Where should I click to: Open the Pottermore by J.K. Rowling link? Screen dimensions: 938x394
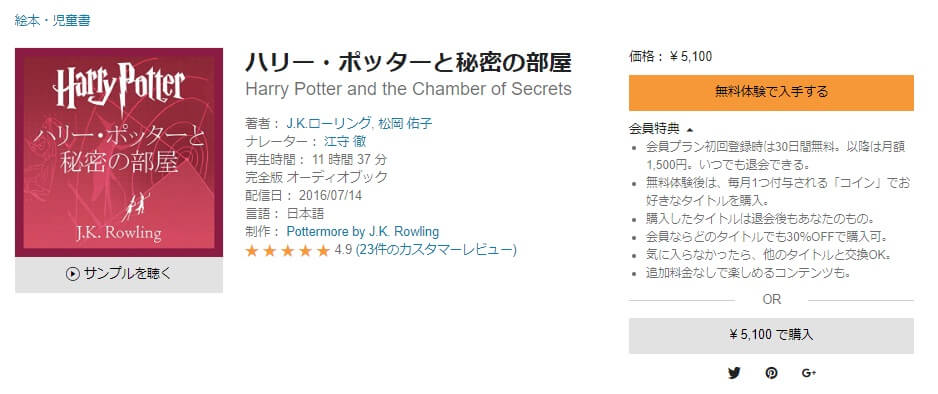tap(363, 231)
